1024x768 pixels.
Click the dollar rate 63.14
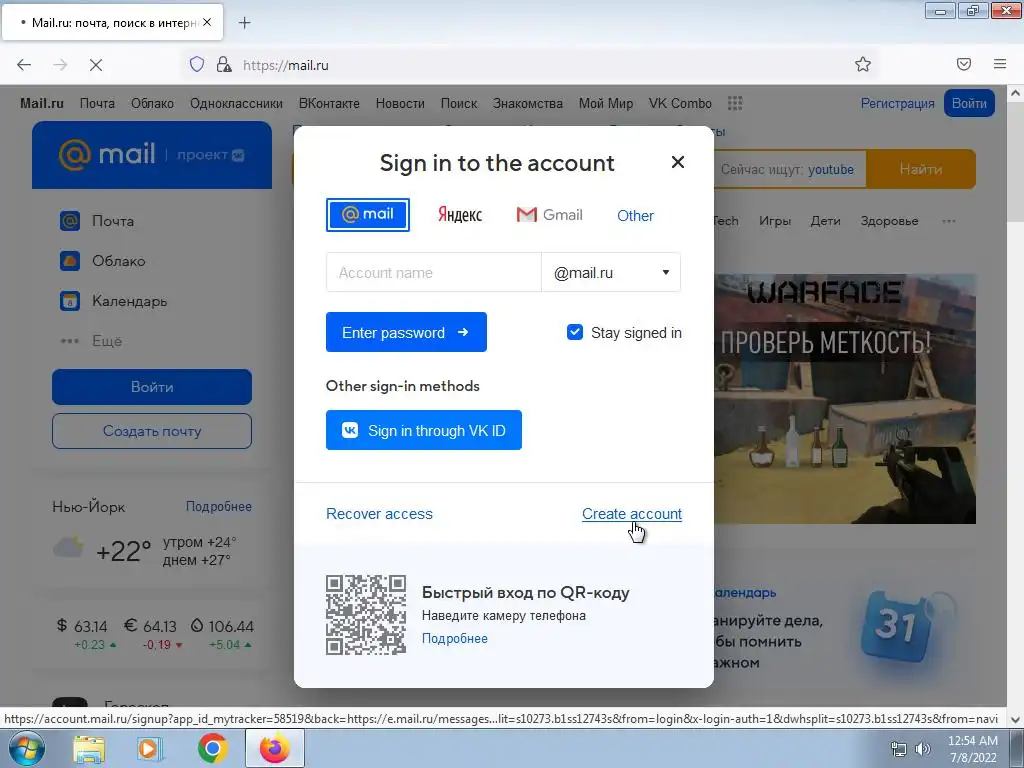83,626
